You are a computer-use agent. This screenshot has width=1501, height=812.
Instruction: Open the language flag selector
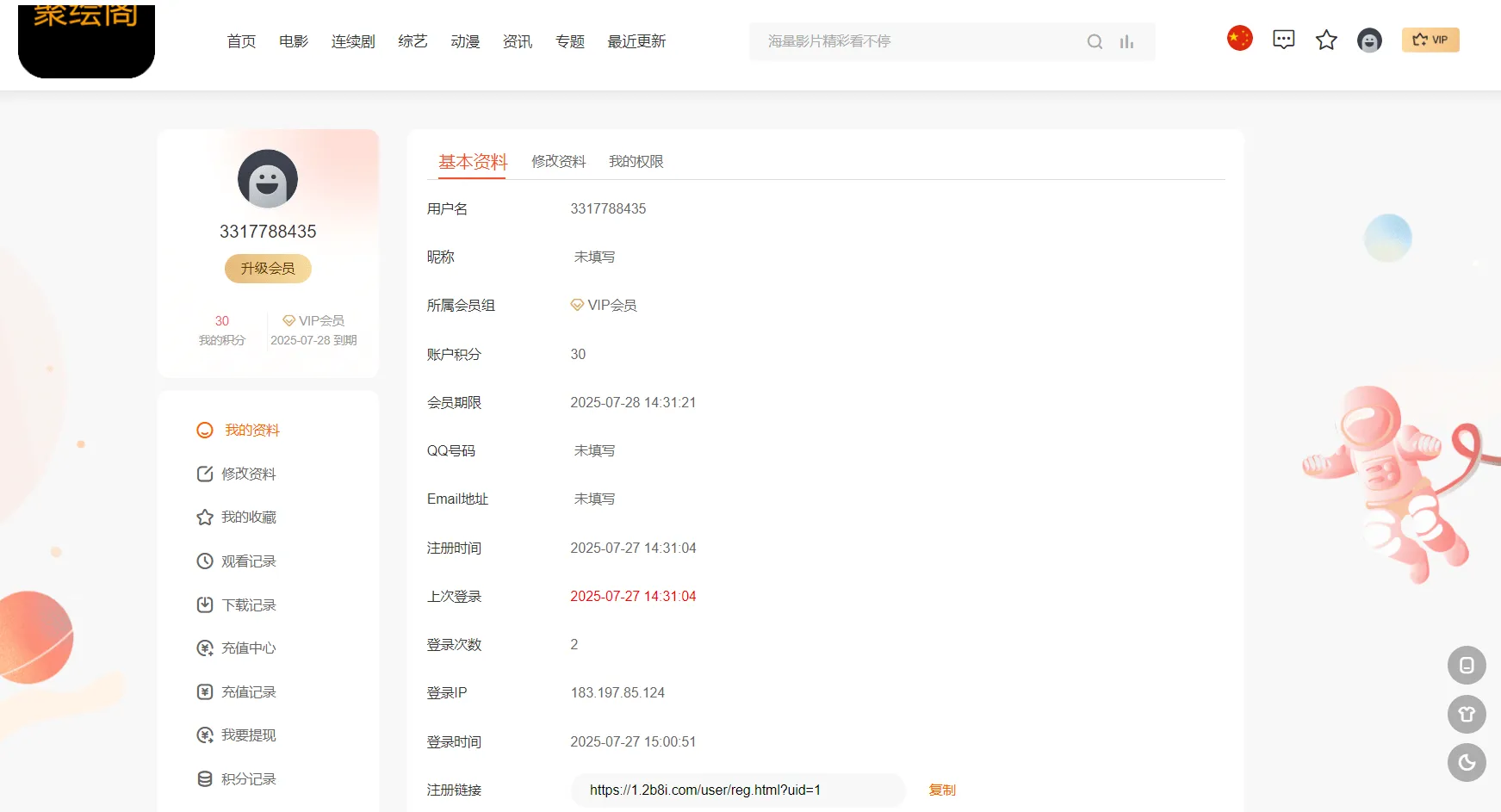tap(1239, 38)
